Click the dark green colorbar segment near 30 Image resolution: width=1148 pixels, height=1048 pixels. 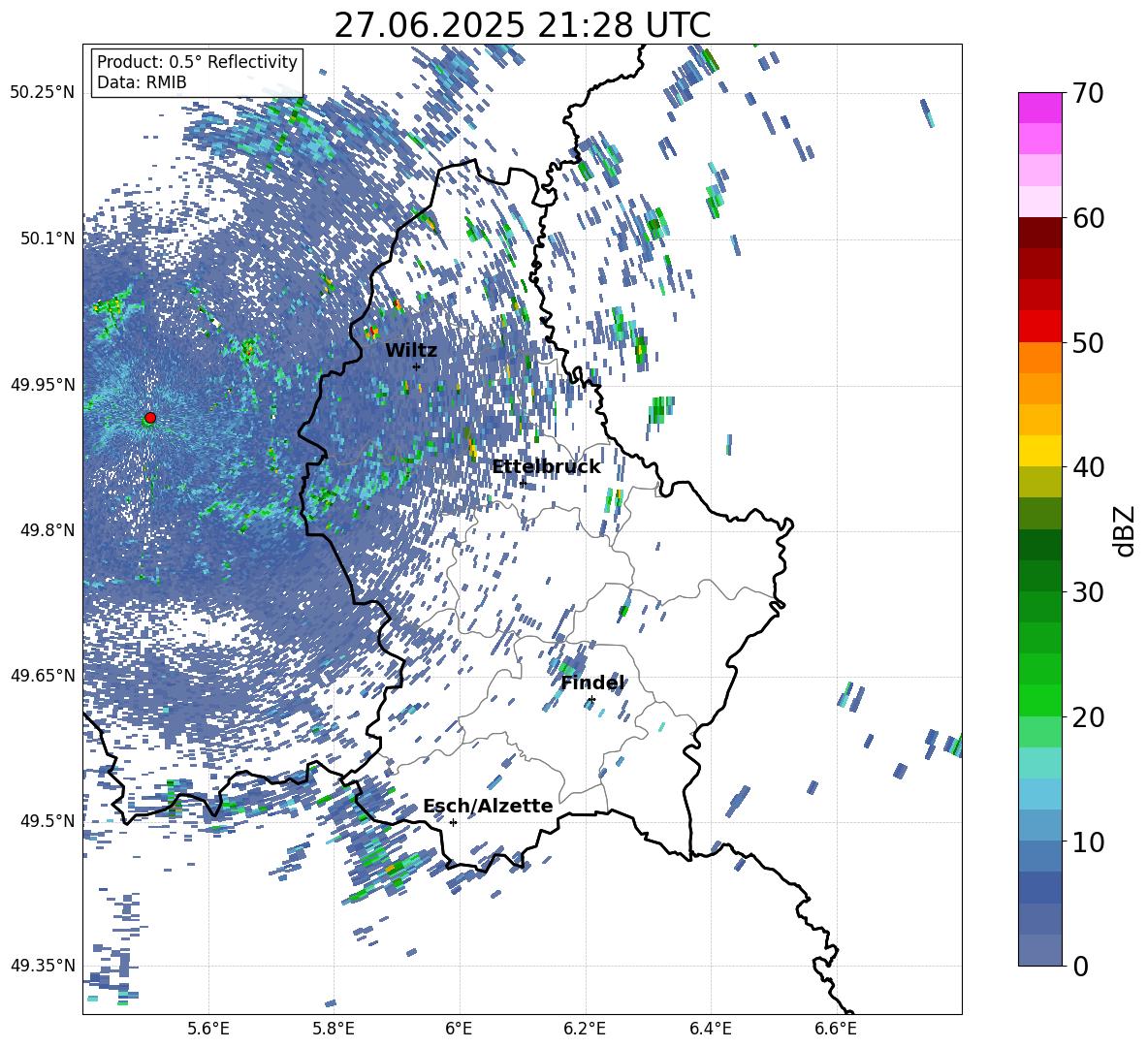coord(1039,576)
